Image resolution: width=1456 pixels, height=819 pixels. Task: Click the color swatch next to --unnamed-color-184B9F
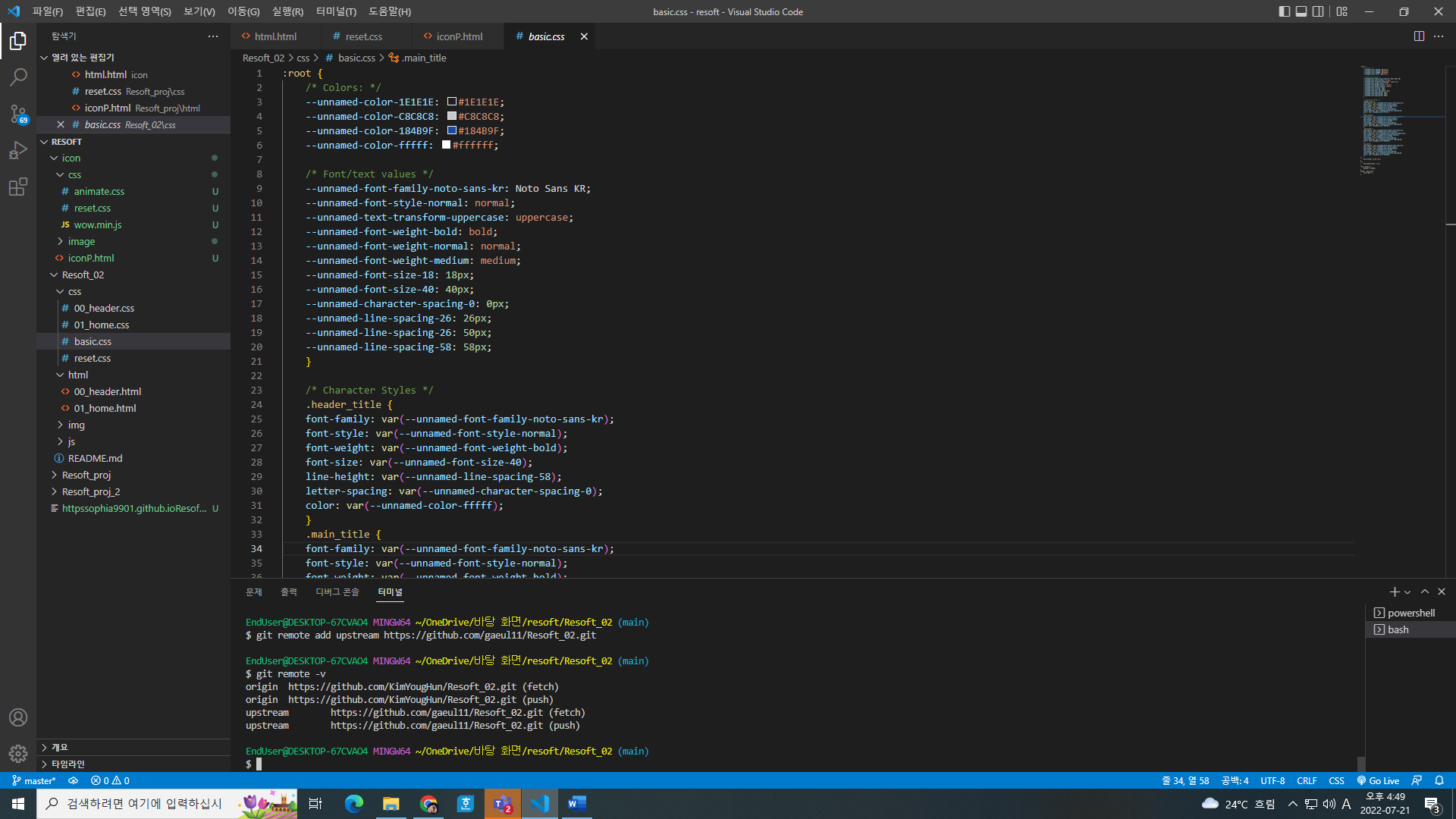pyautogui.click(x=449, y=130)
